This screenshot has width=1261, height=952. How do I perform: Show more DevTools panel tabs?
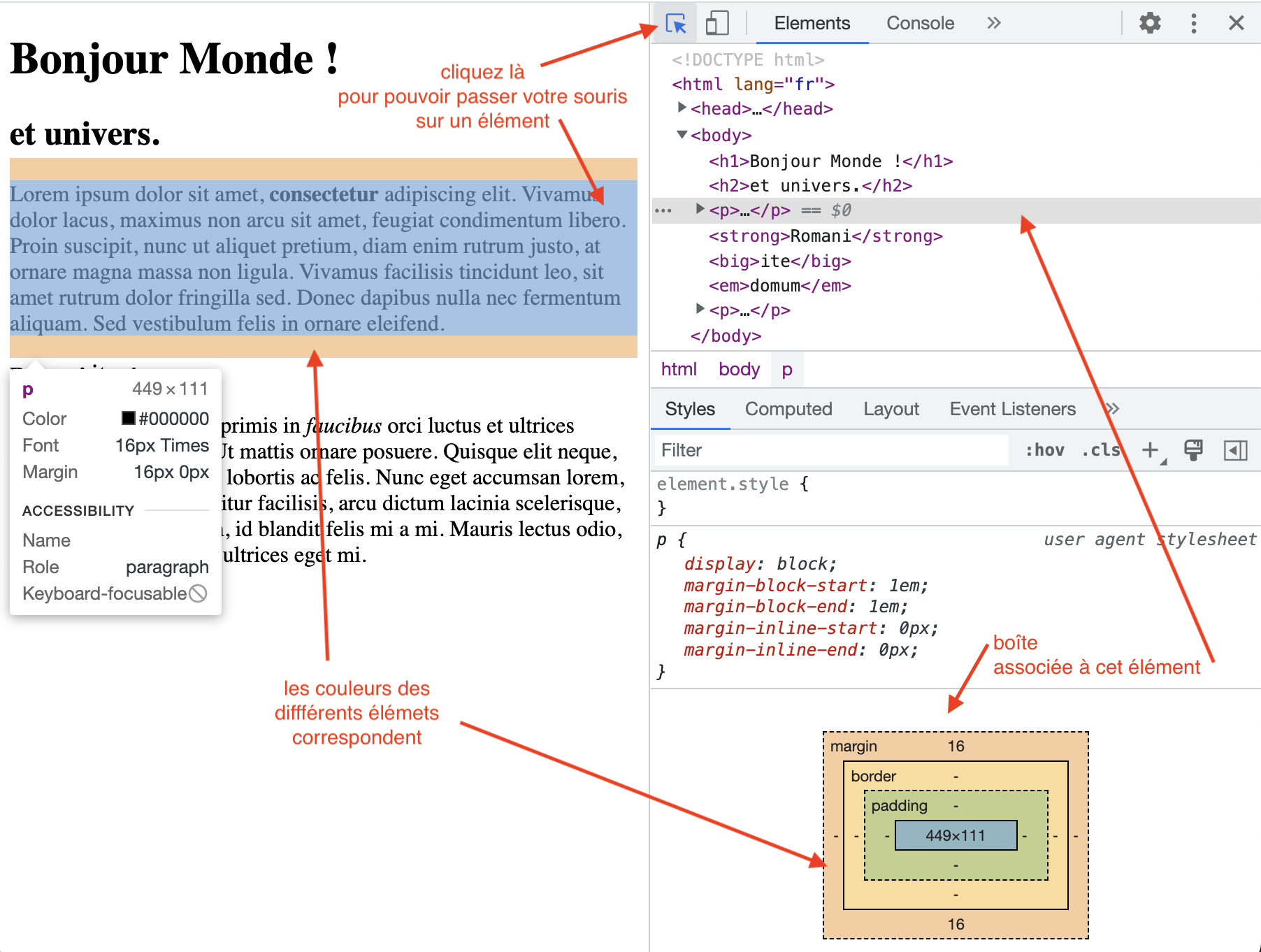point(994,24)
